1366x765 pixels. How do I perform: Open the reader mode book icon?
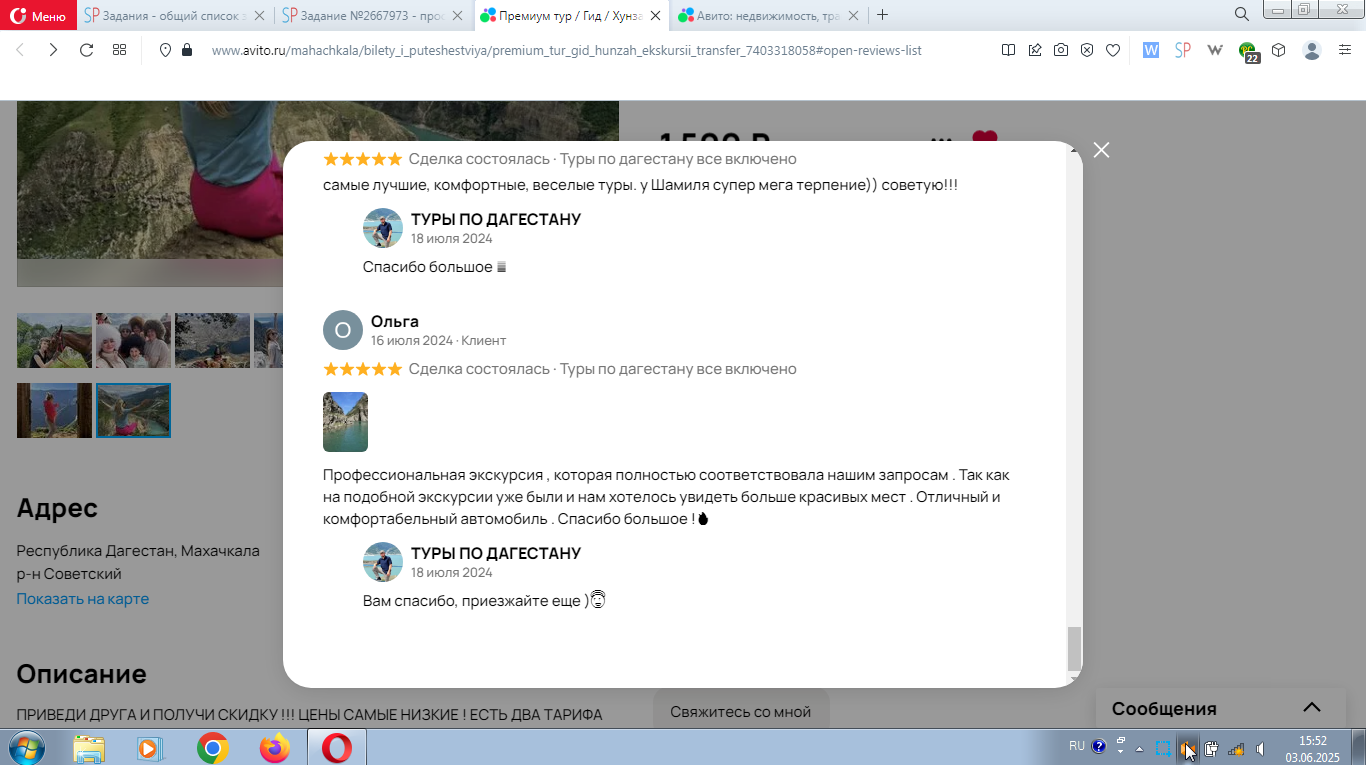click(1009, 50)
